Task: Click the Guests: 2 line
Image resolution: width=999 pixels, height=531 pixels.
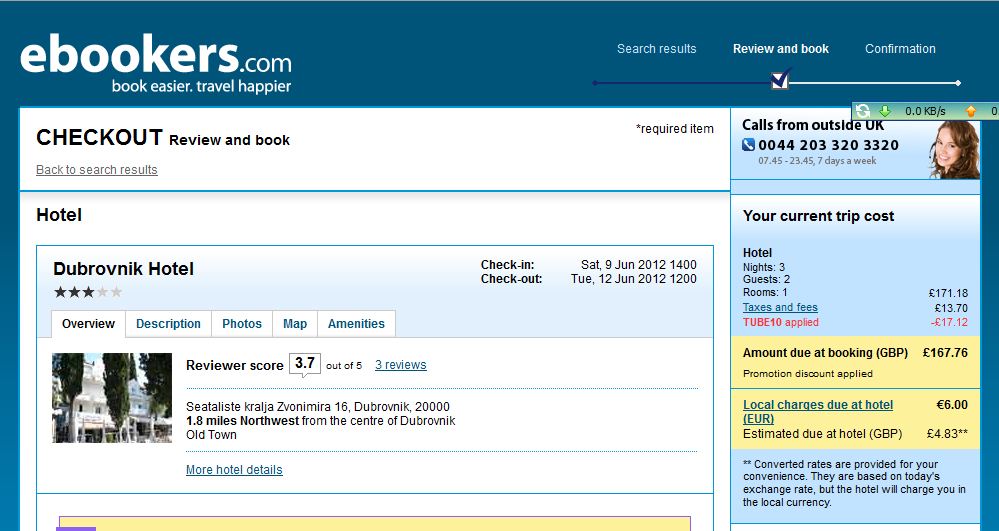Action: point(766,279)
